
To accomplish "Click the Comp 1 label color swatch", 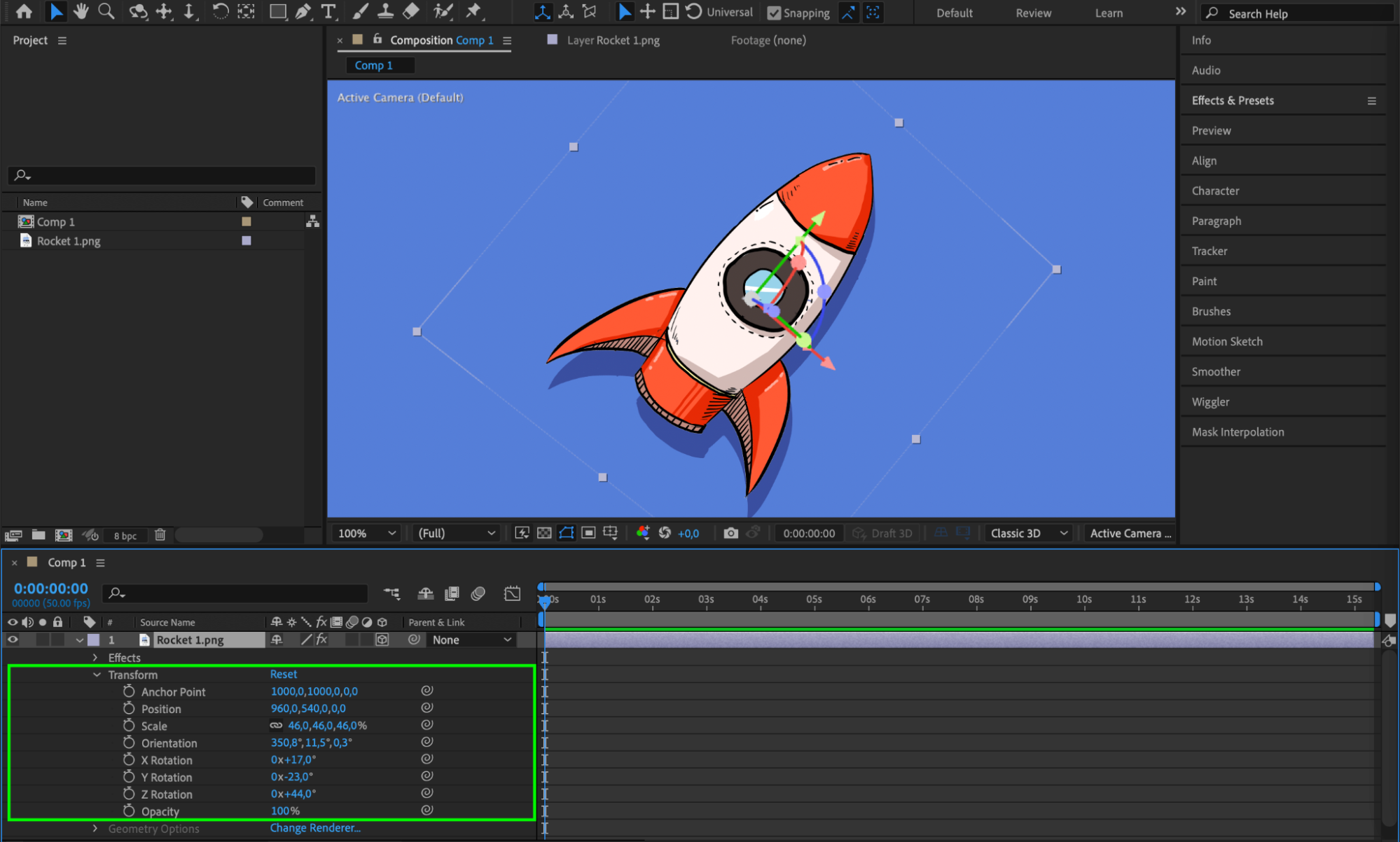I will click(x=247, y=221).
